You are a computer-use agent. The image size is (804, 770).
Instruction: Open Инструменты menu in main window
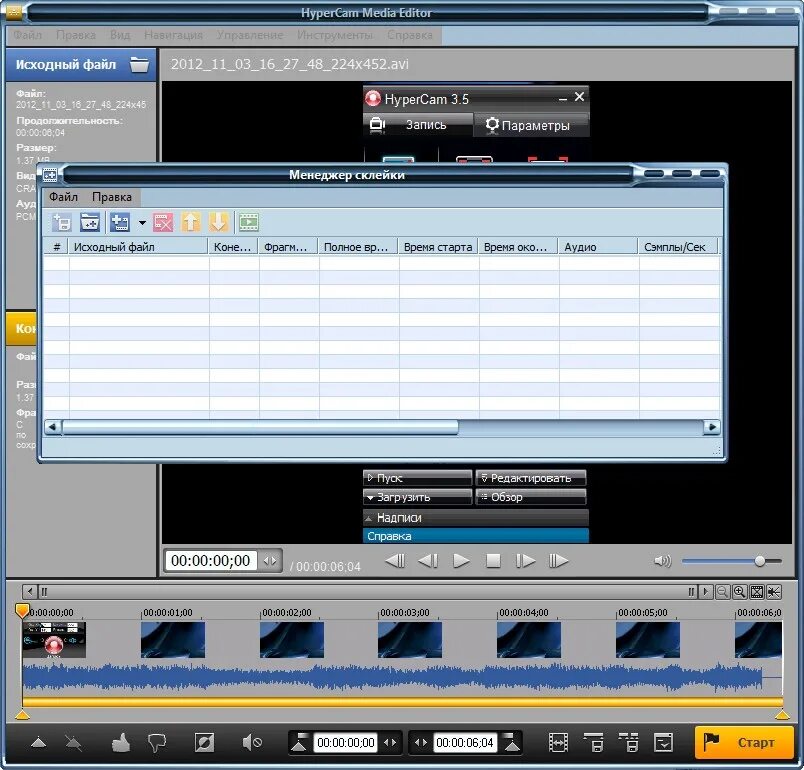(x=335, y=35)
